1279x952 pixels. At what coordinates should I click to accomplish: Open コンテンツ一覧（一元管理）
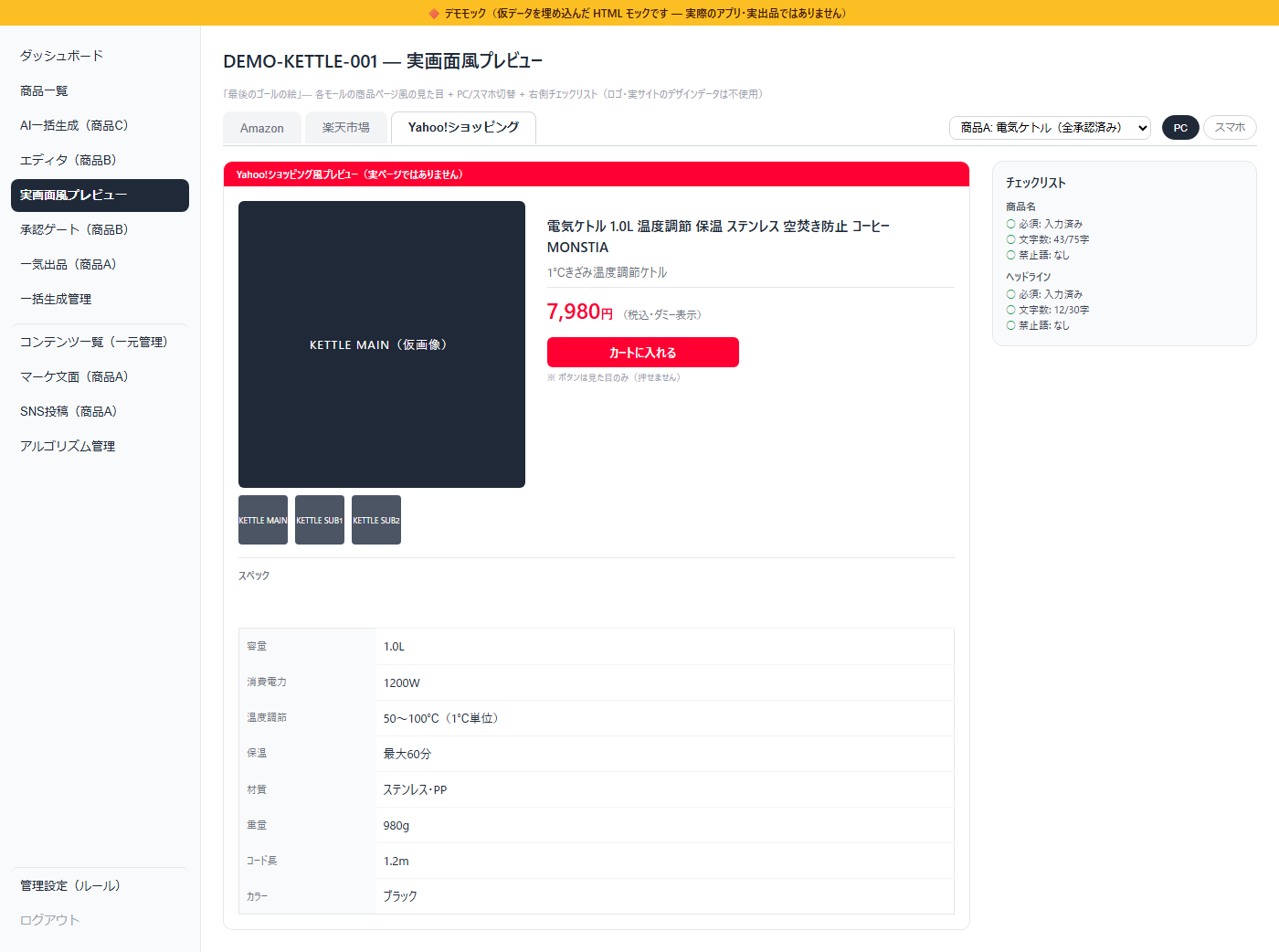(x=100, y=342)
